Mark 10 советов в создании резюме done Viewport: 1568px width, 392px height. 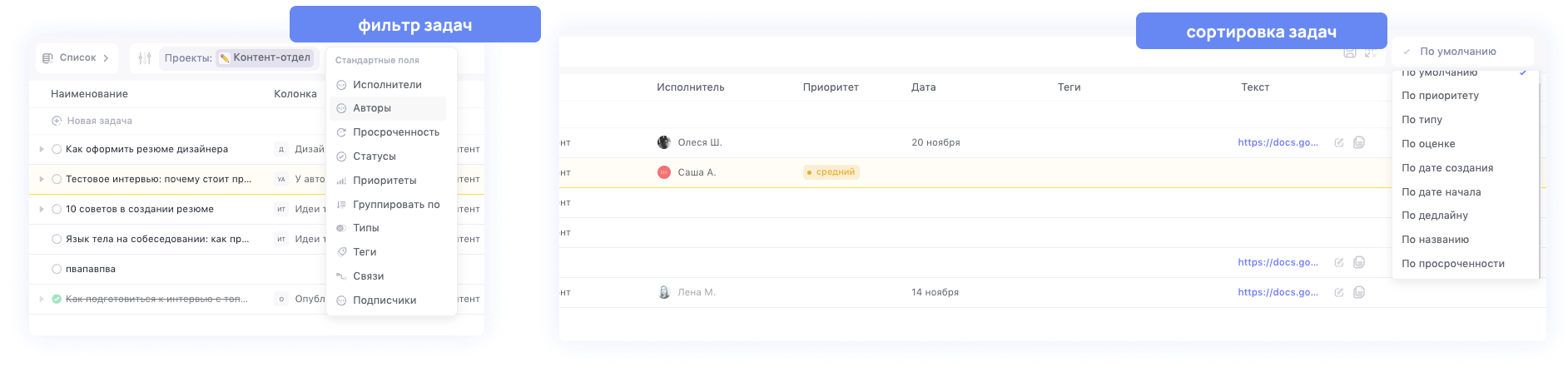[x=57, y=209]
